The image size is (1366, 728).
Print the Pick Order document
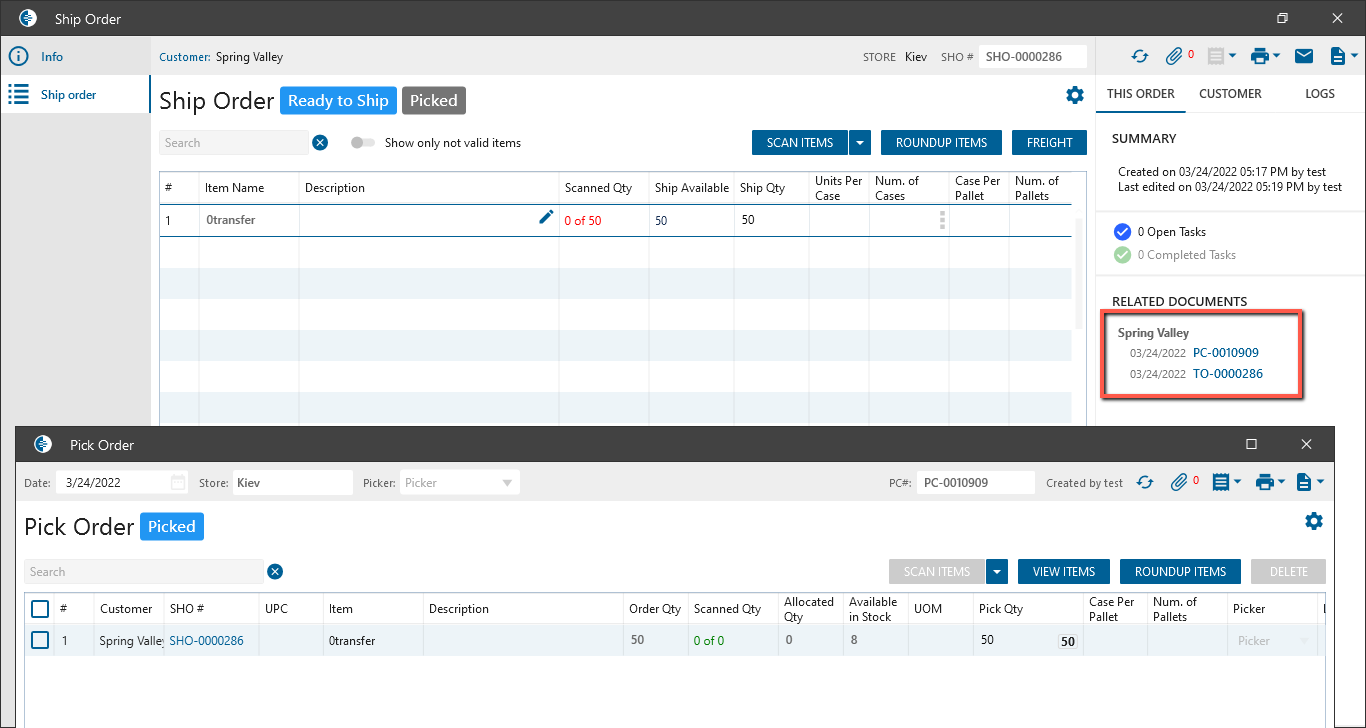1264,483
